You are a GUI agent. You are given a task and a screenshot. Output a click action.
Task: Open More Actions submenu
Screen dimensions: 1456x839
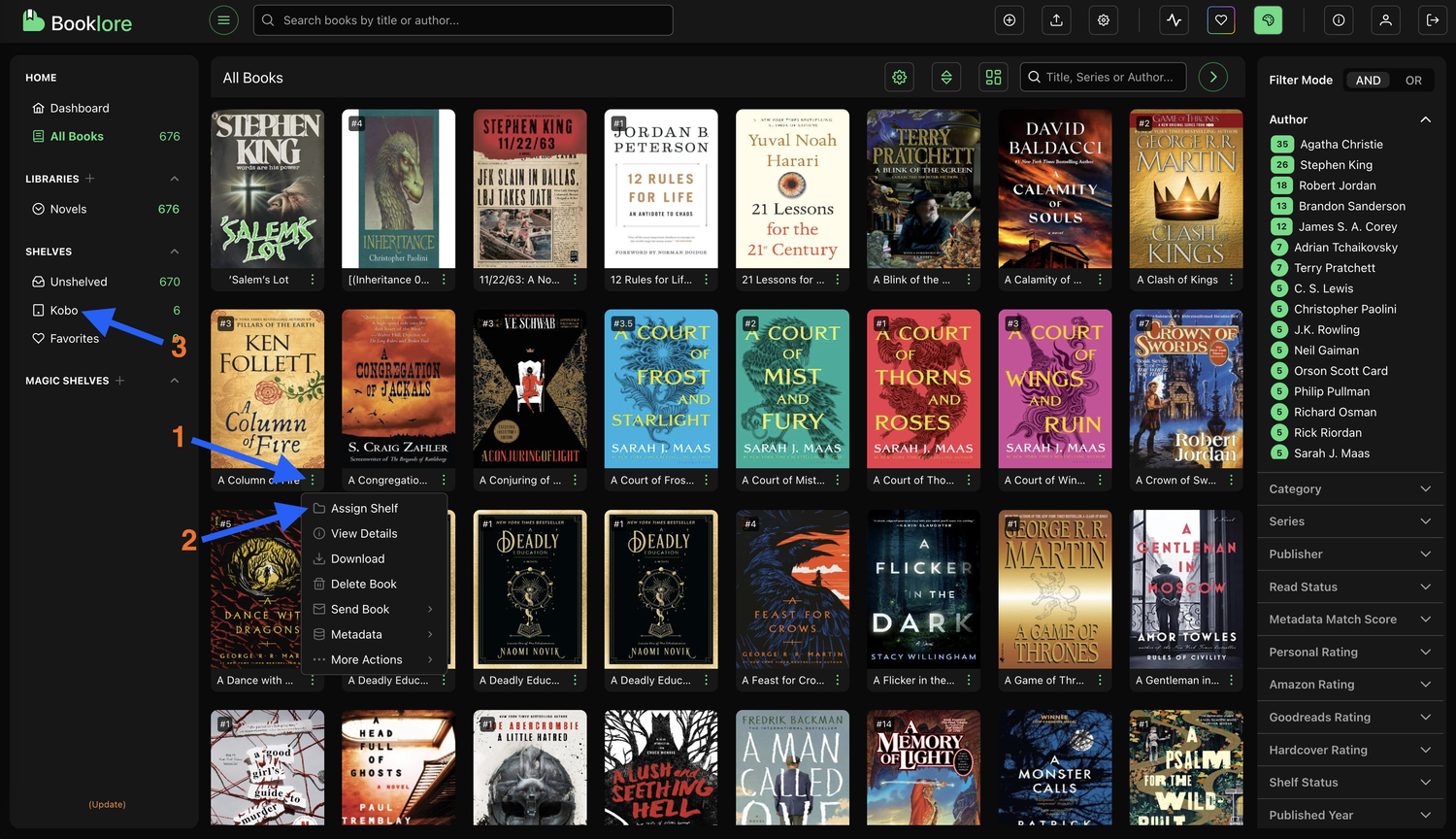pyautogui.click(x=375, y=659)
